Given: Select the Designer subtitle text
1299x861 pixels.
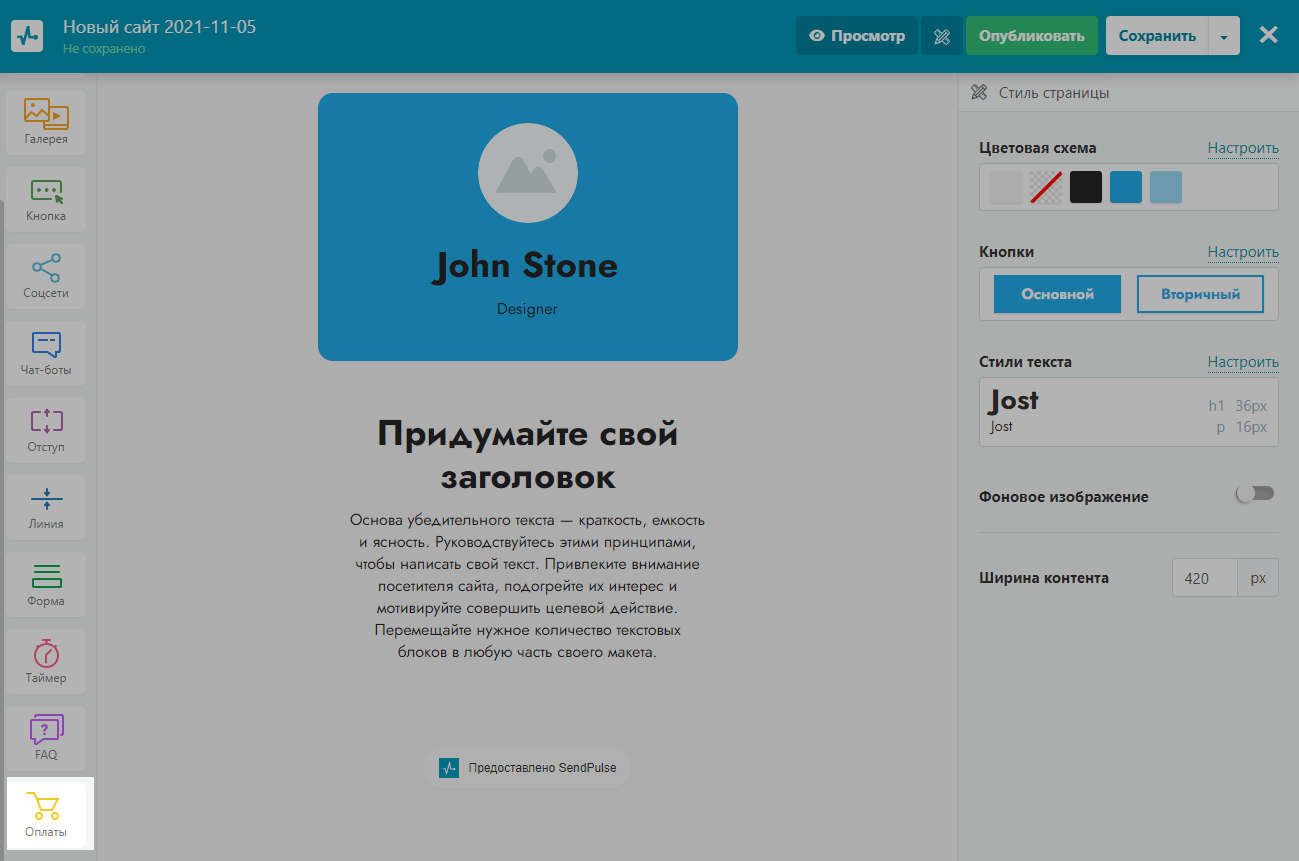Looking at the screenshot, I should pyautogui.click(x=527, y=309).
